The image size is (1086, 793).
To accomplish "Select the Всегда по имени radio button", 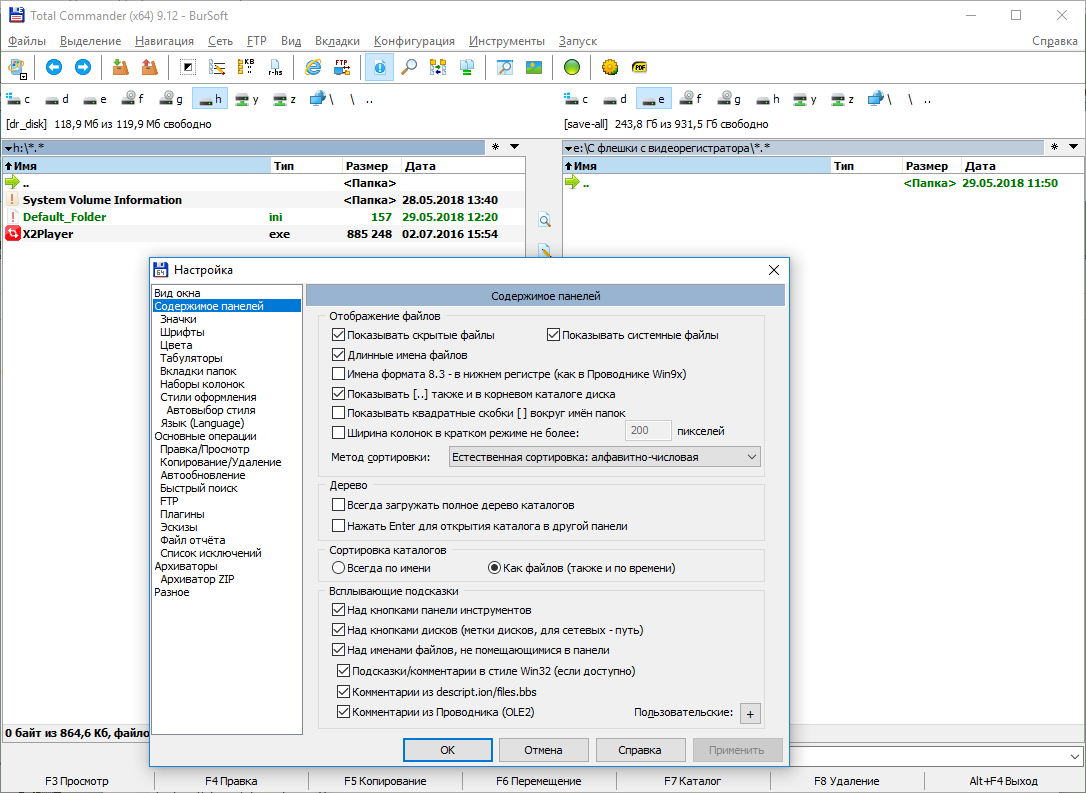I will 338,568.
